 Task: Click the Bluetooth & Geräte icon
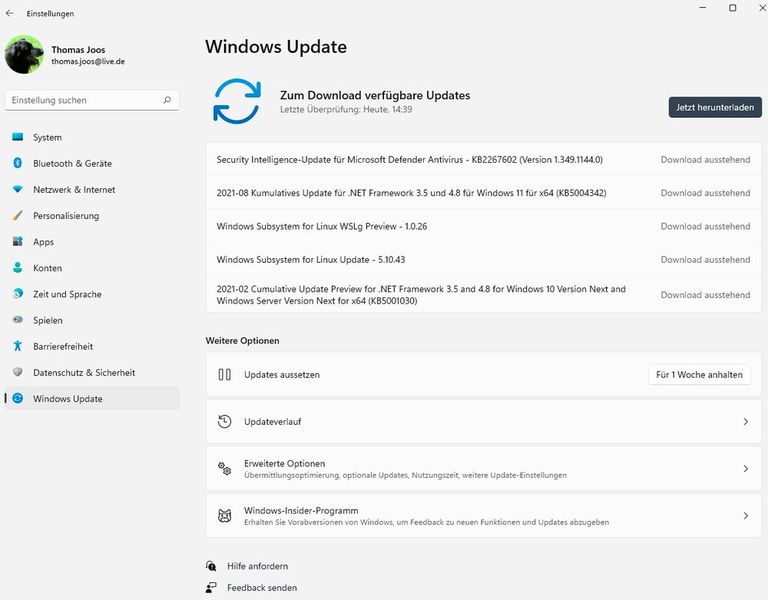[18, 163]
